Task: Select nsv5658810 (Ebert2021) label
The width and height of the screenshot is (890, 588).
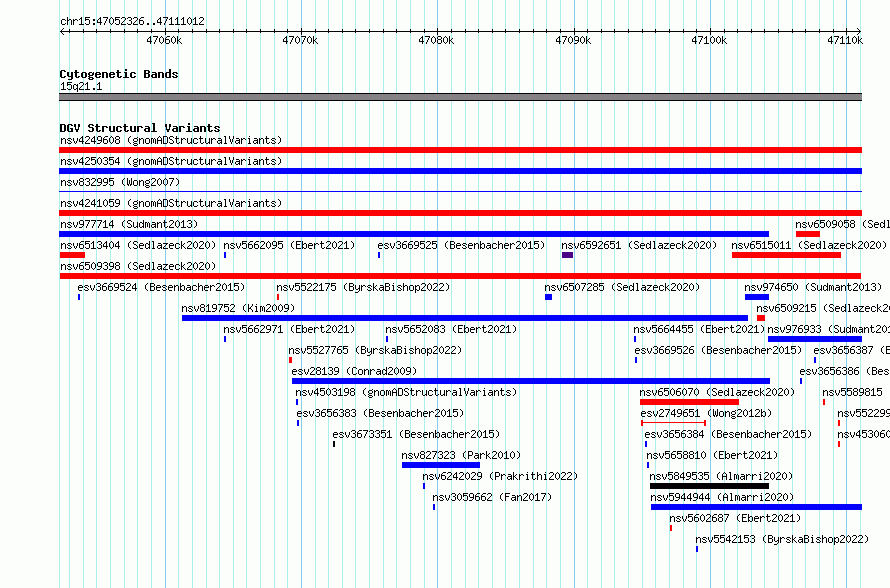Action: point(712,455)
